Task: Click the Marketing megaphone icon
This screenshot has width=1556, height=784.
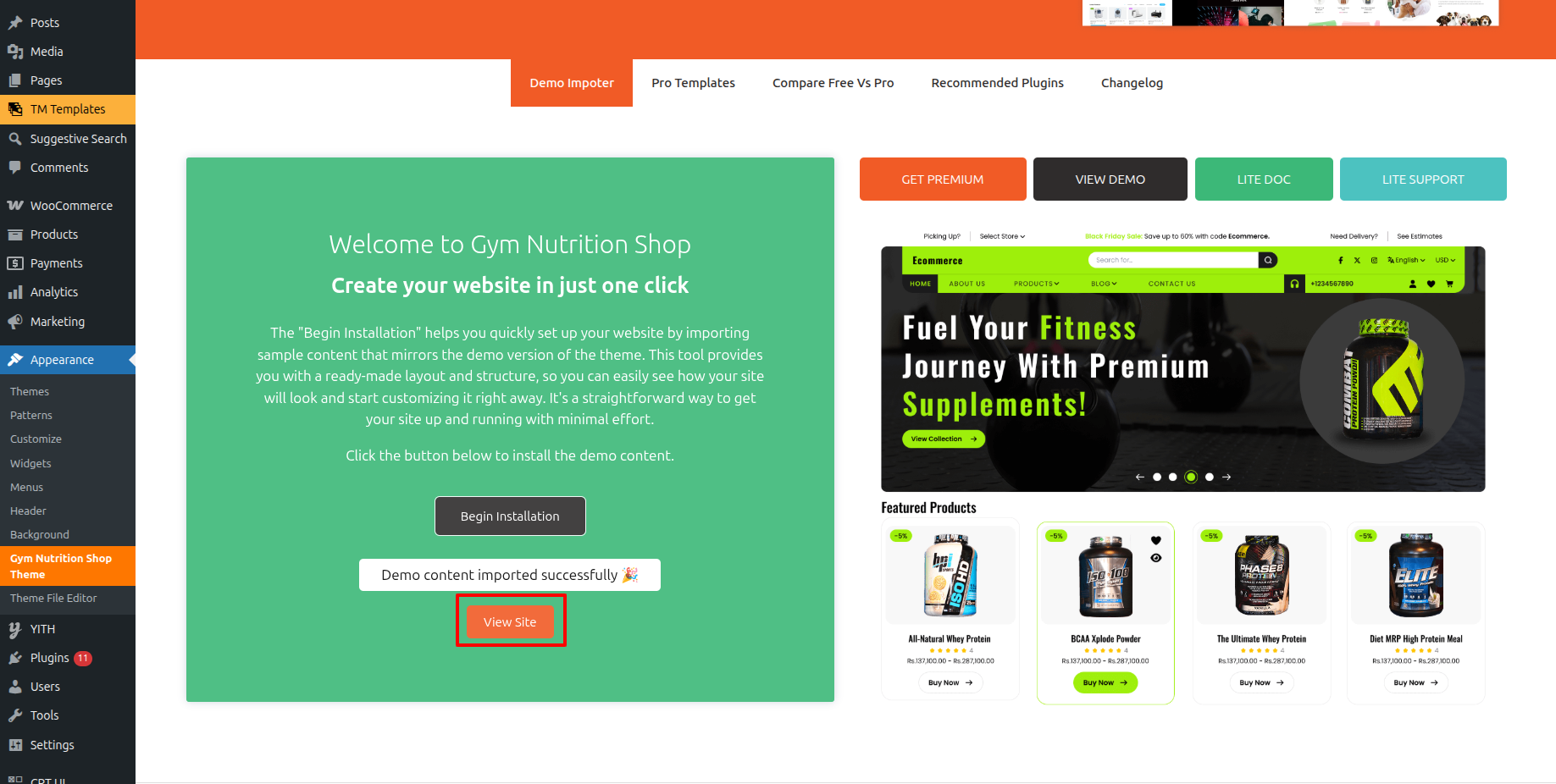Action: click(x=15, y=322)
